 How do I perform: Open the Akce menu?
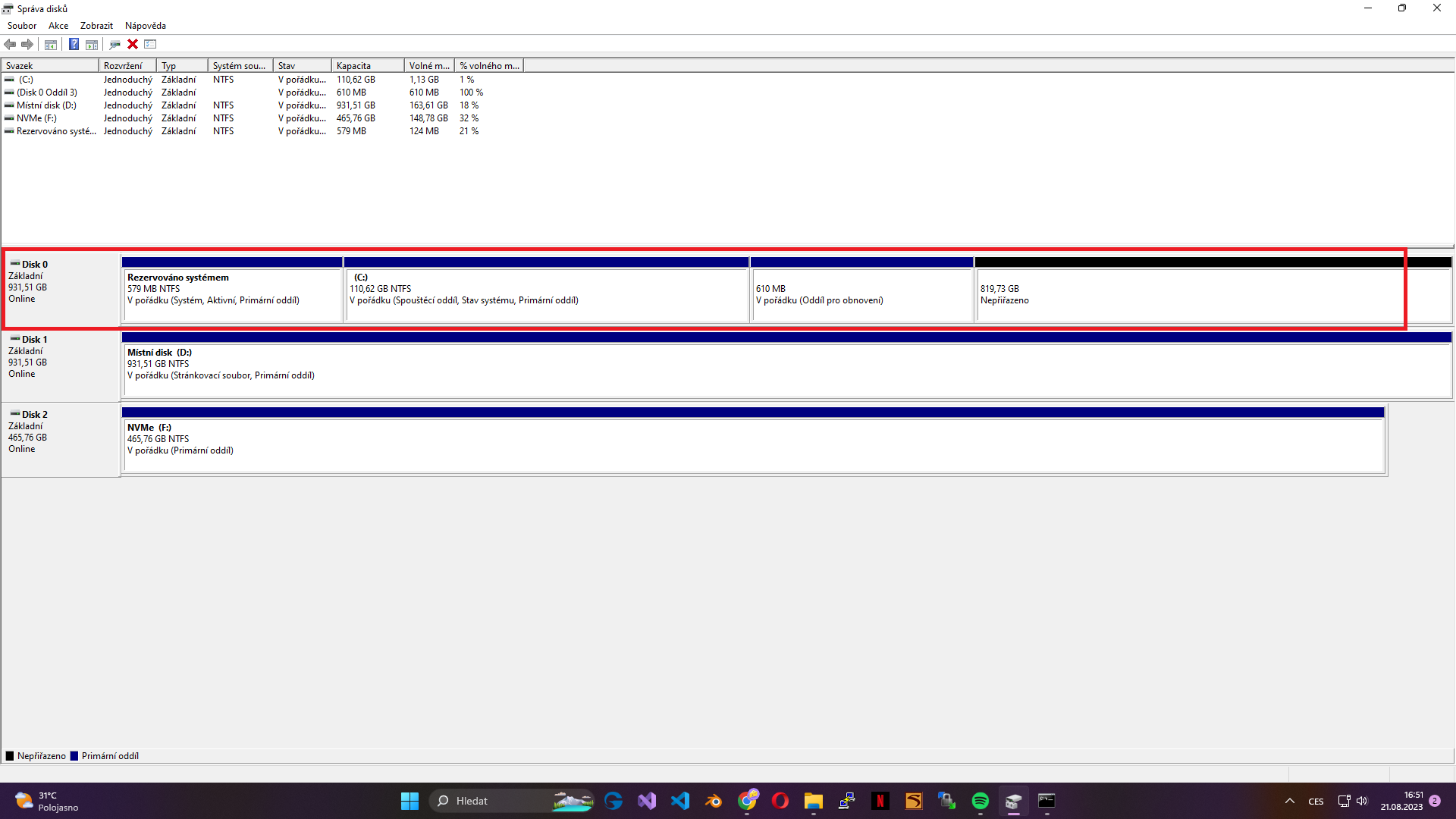pos(58,26)
